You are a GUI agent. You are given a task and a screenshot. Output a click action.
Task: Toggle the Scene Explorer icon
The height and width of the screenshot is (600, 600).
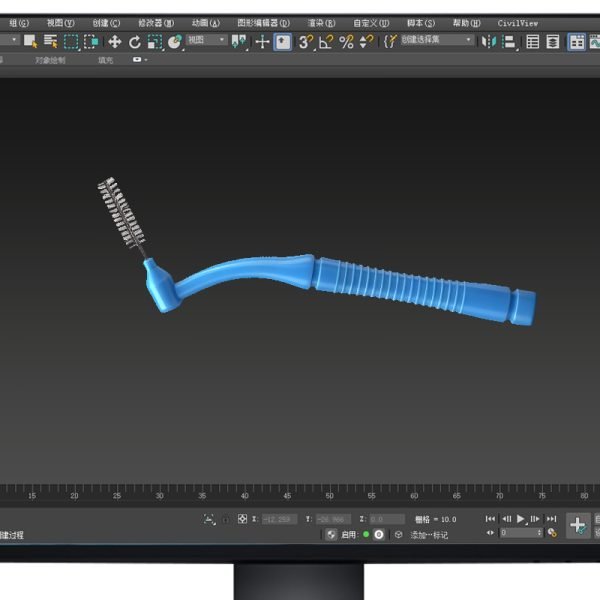tap(533, 42)
